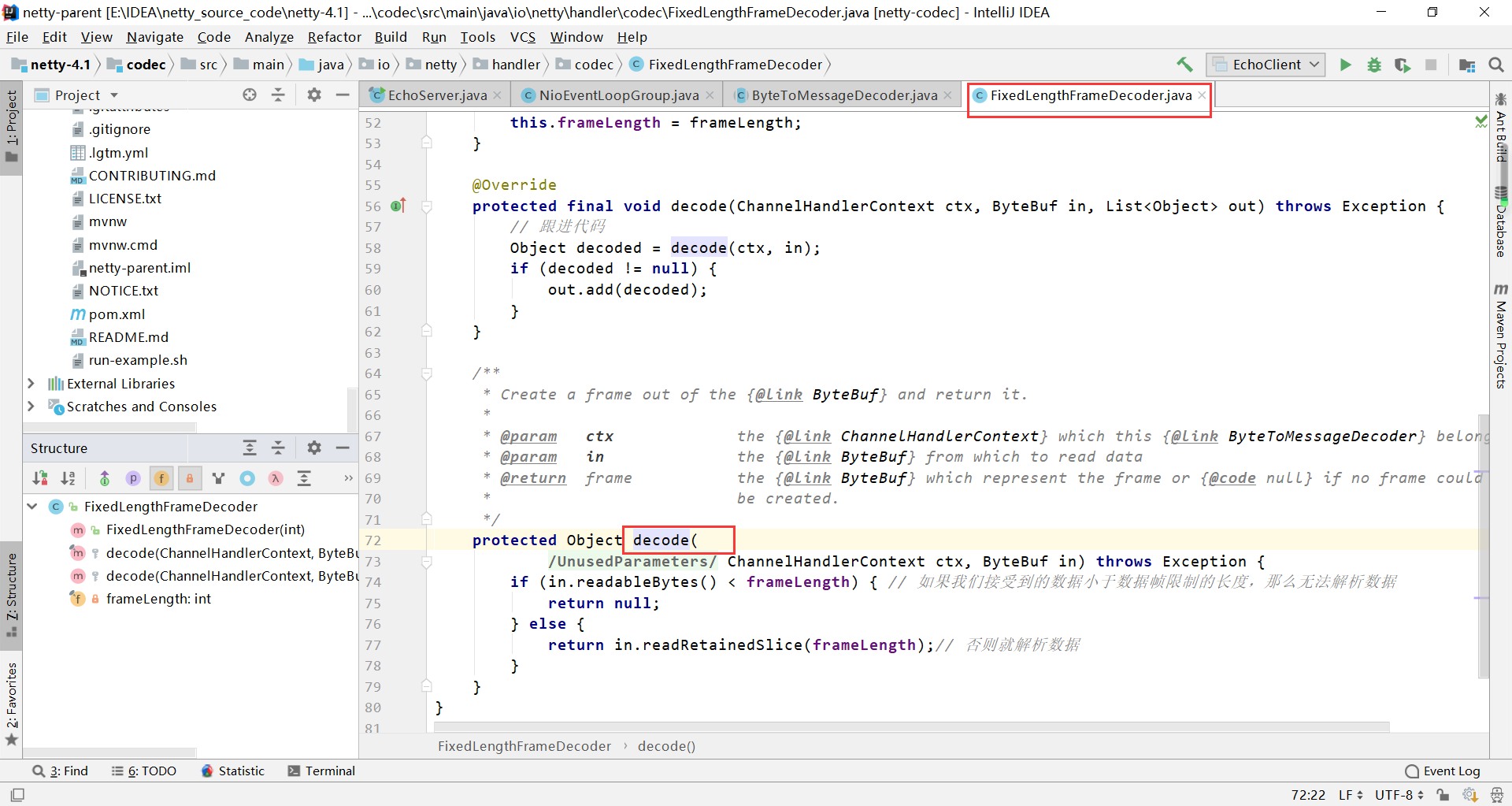
Task: Toggle Sort by Visibility in Structure
Action: 40,478
